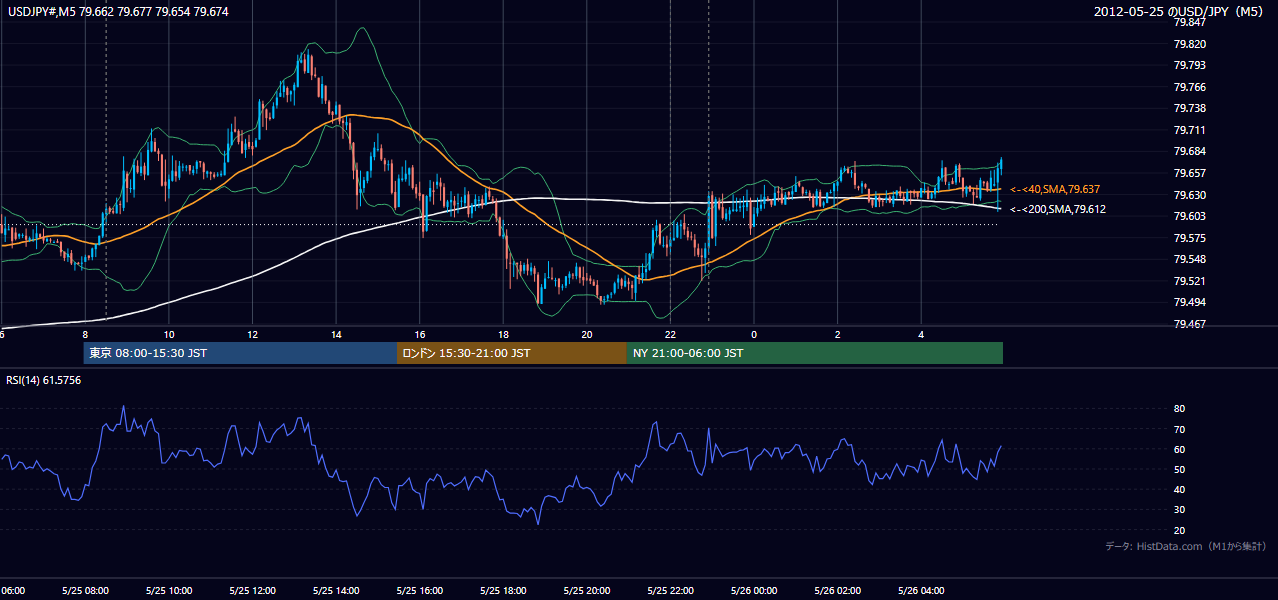This screenshot has height=600, width=1278.
Task: Click the 5/25 14:00 bottom time label
Action: [x=336, y=590]
